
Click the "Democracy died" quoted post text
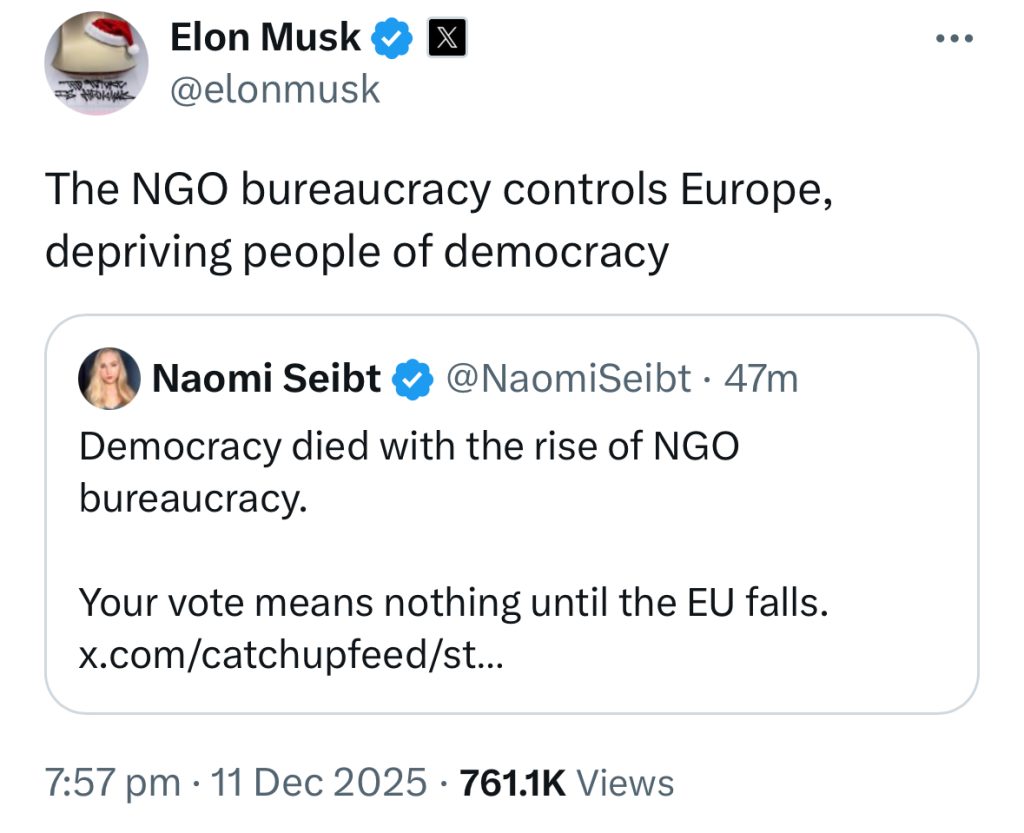pos(408,446)
